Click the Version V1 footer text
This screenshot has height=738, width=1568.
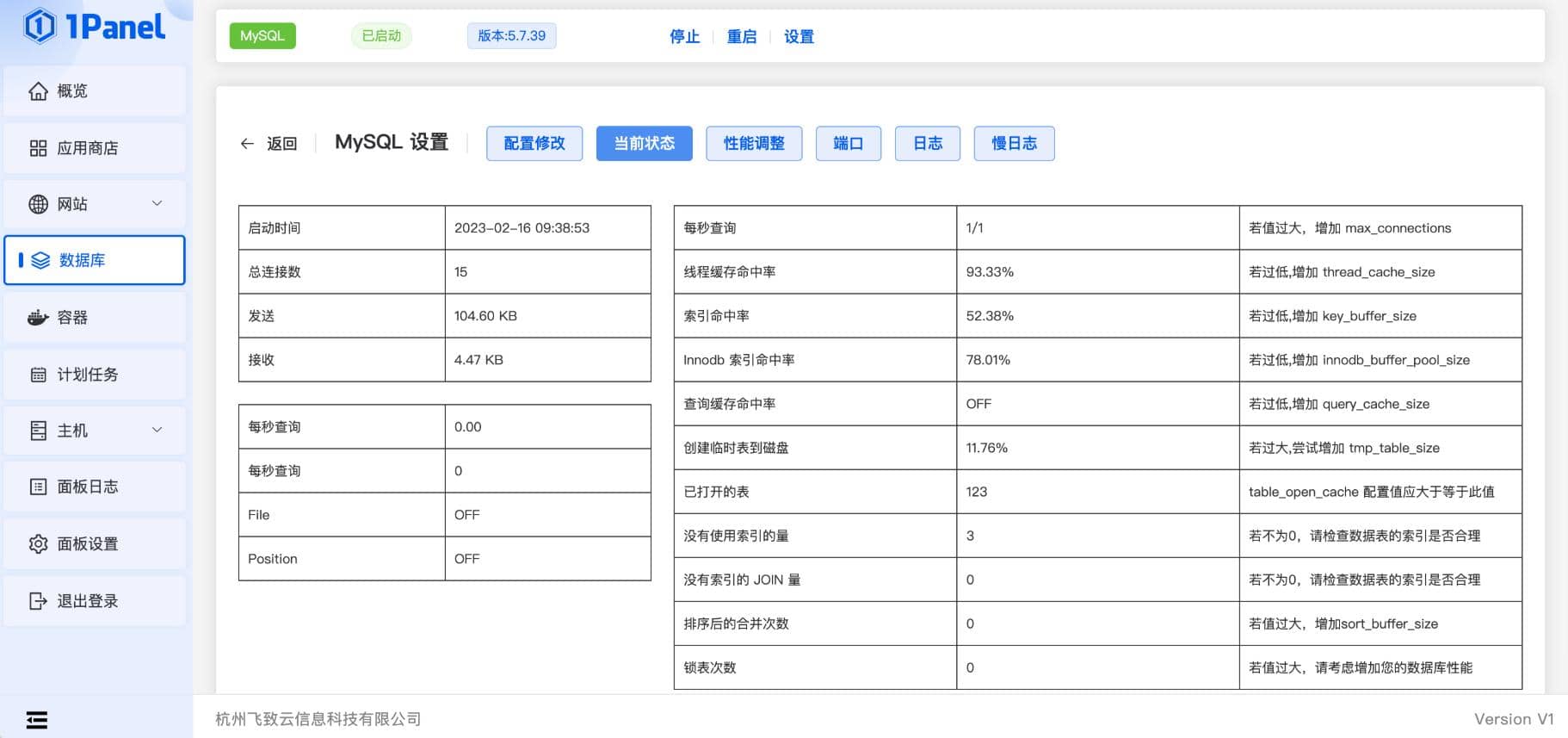click(x=1514, y=719)
